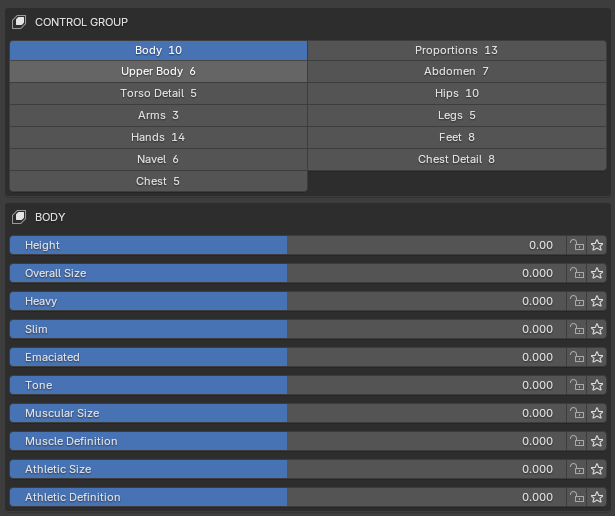Click the Body panel header icon

19,217
